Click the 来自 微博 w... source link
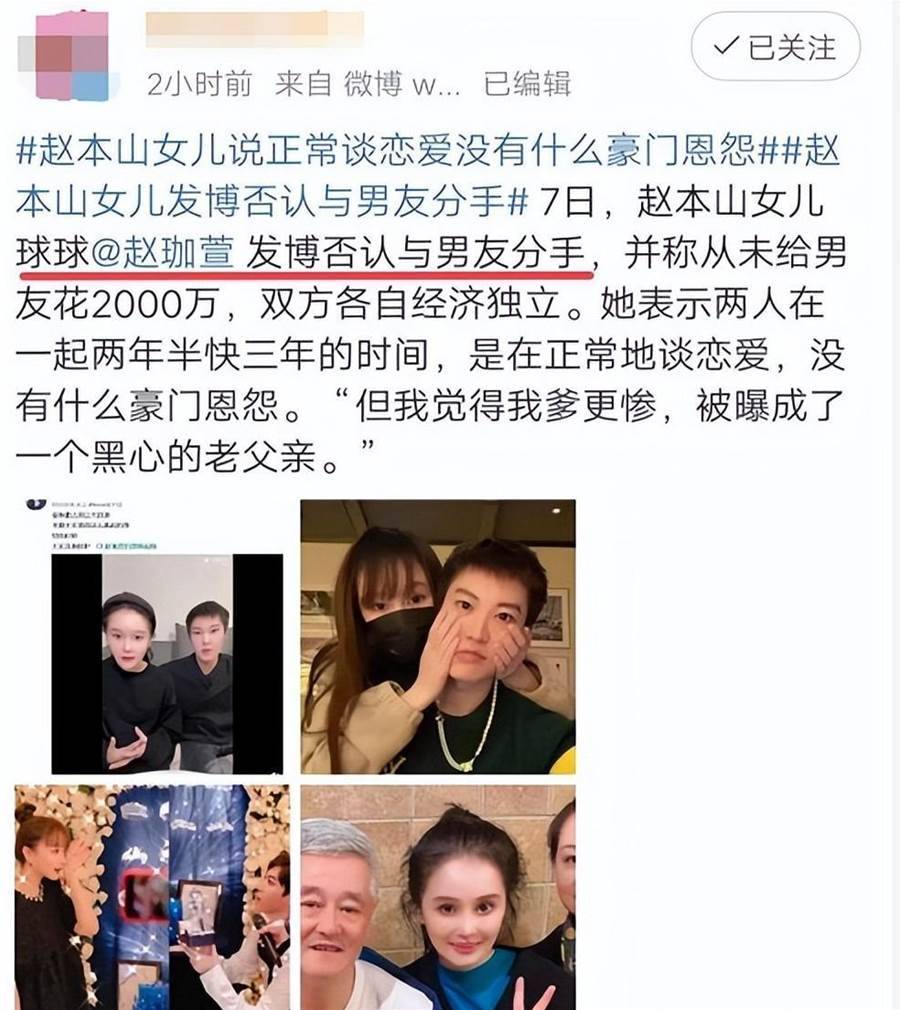Screen dimensions: 900x1010 pyautogui.click(x=367, y=84)
